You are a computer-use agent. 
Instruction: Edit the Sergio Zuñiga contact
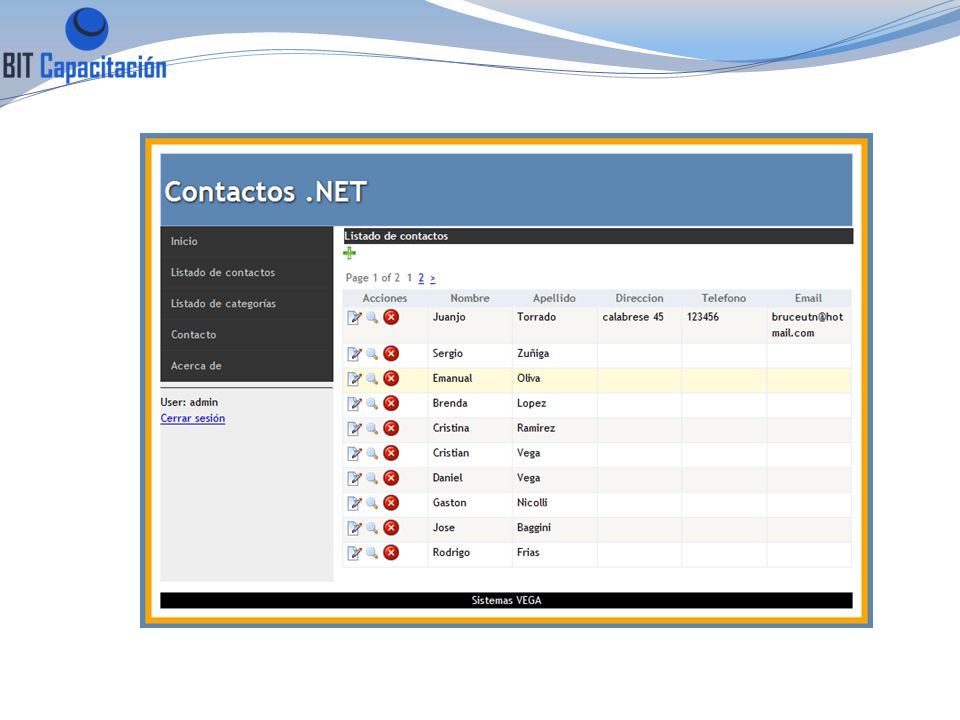[354, 354]
